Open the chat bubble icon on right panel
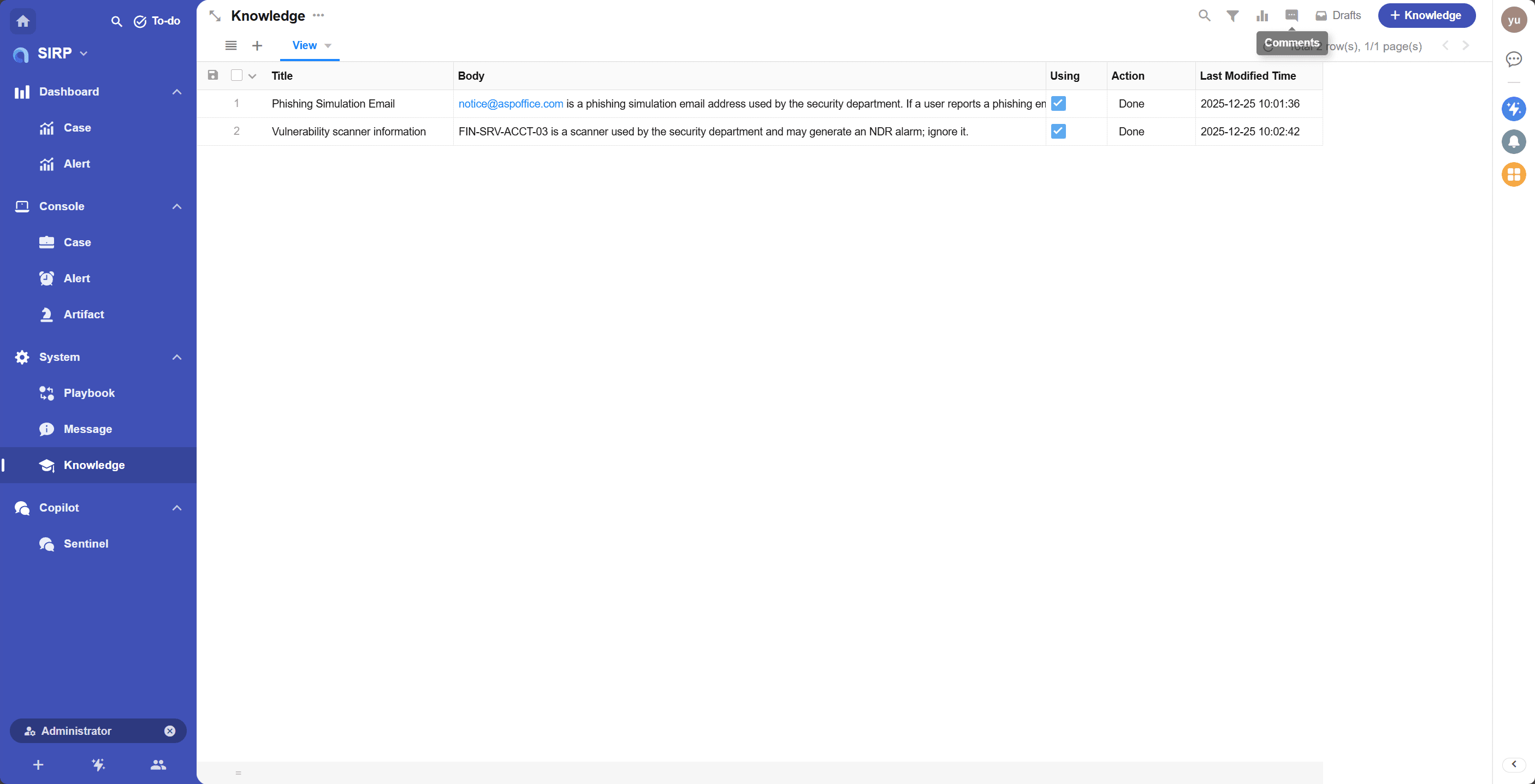This screenshot has height=784, width=1535. [1514, 58]
